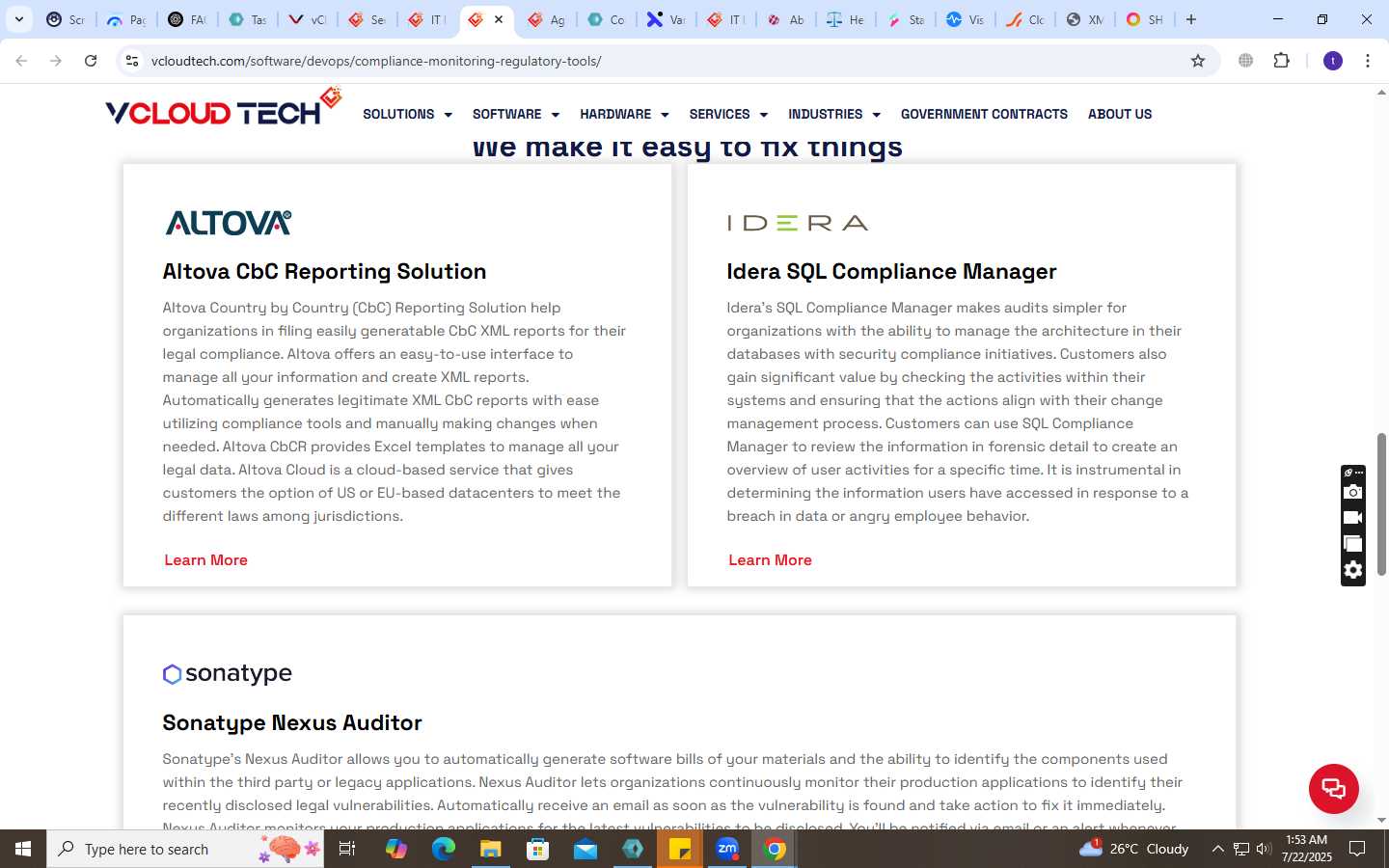
Task: Click the browser address bar URL
Action: pos(376,61)
